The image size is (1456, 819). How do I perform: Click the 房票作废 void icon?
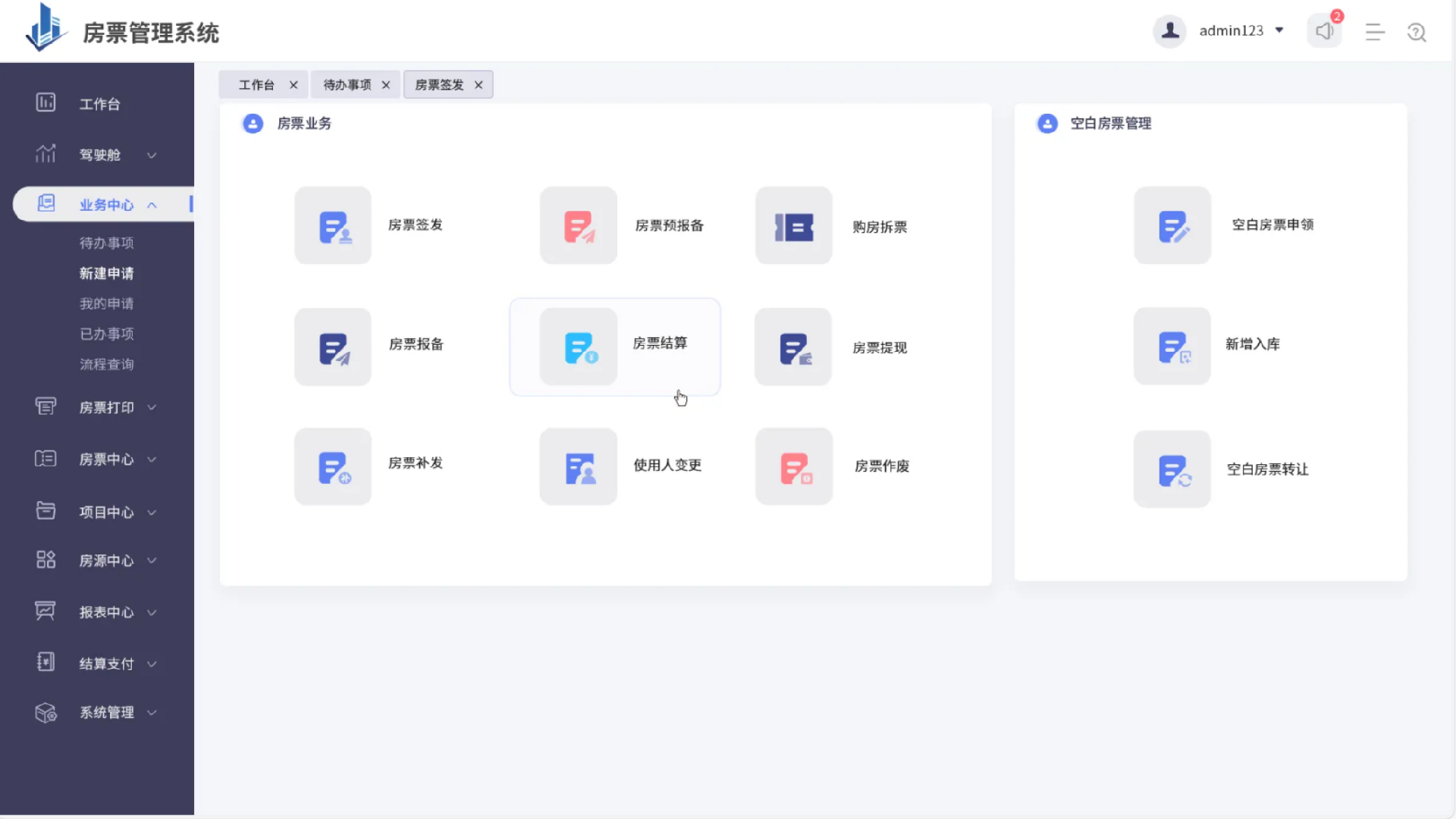tap(793, 467)
